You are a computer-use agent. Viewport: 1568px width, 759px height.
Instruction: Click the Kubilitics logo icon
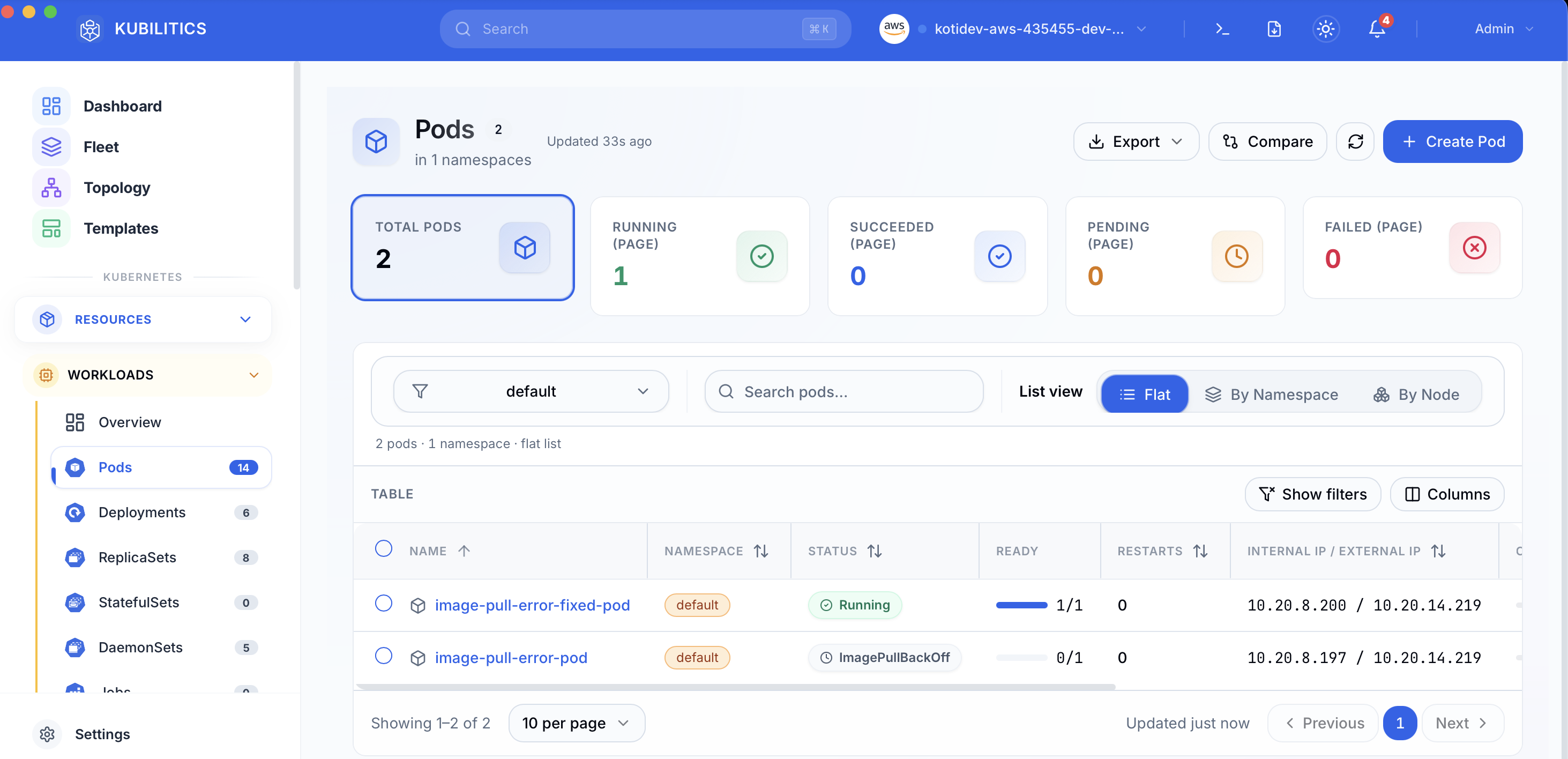pyautogui.click(x=90, y=28)
